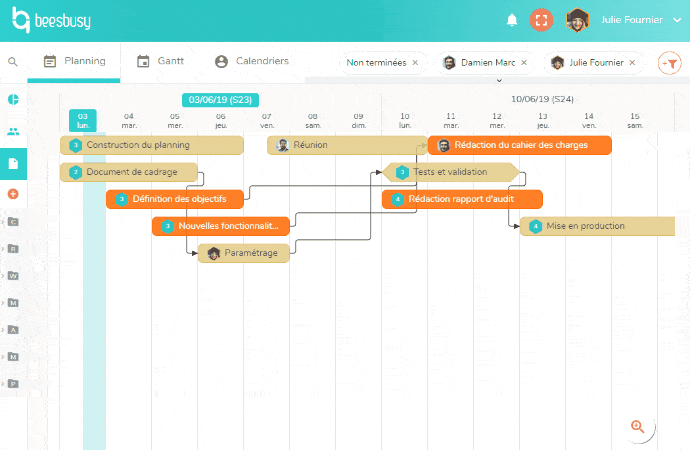Open the Tests et validation task

click(451, 172)
